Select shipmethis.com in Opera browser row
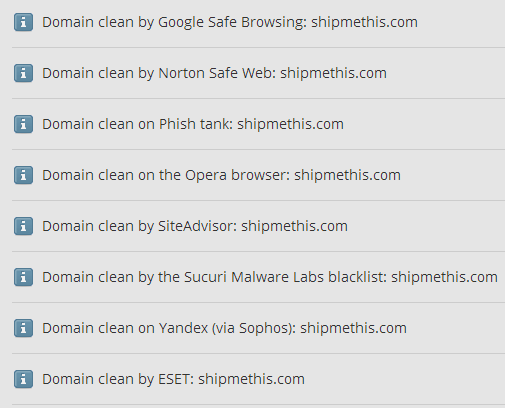The width and height of the screenshot is (505, 408). pyautogui.click(x=347, y=175)
